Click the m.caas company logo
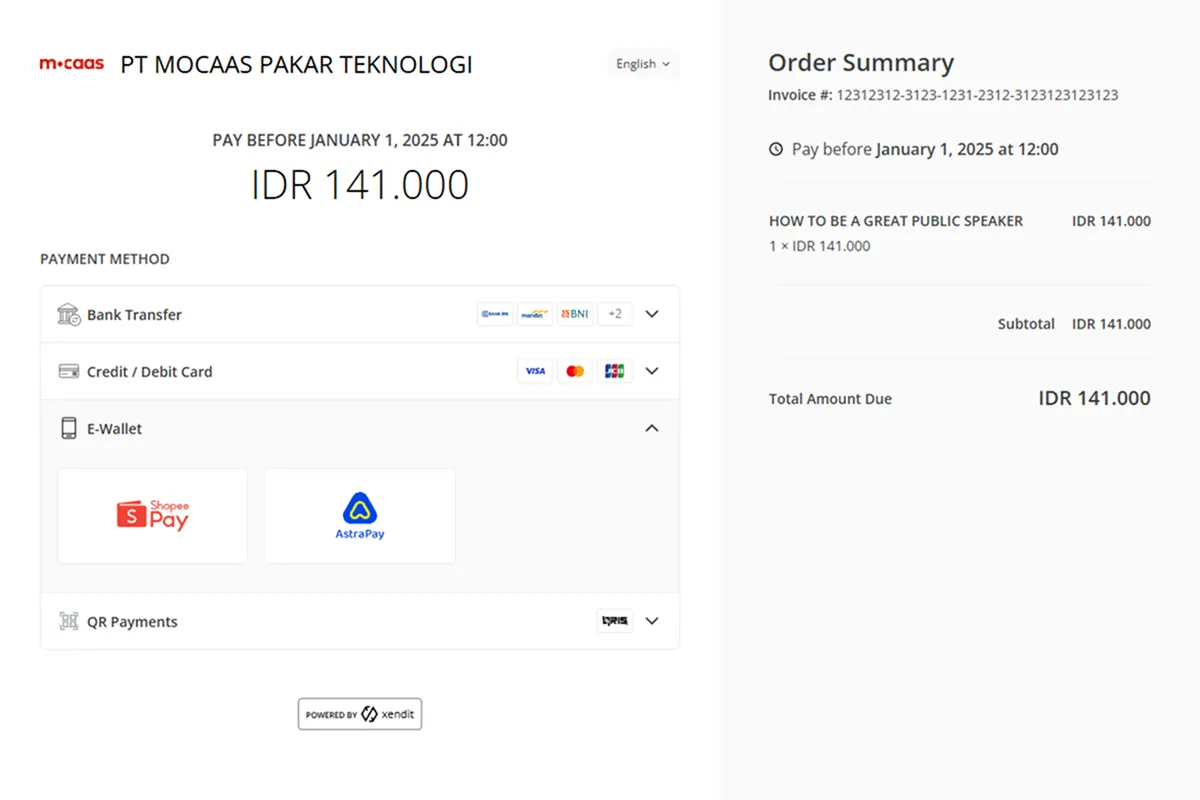This screenshot has width=1200, height=800. [x=71, y=63]
